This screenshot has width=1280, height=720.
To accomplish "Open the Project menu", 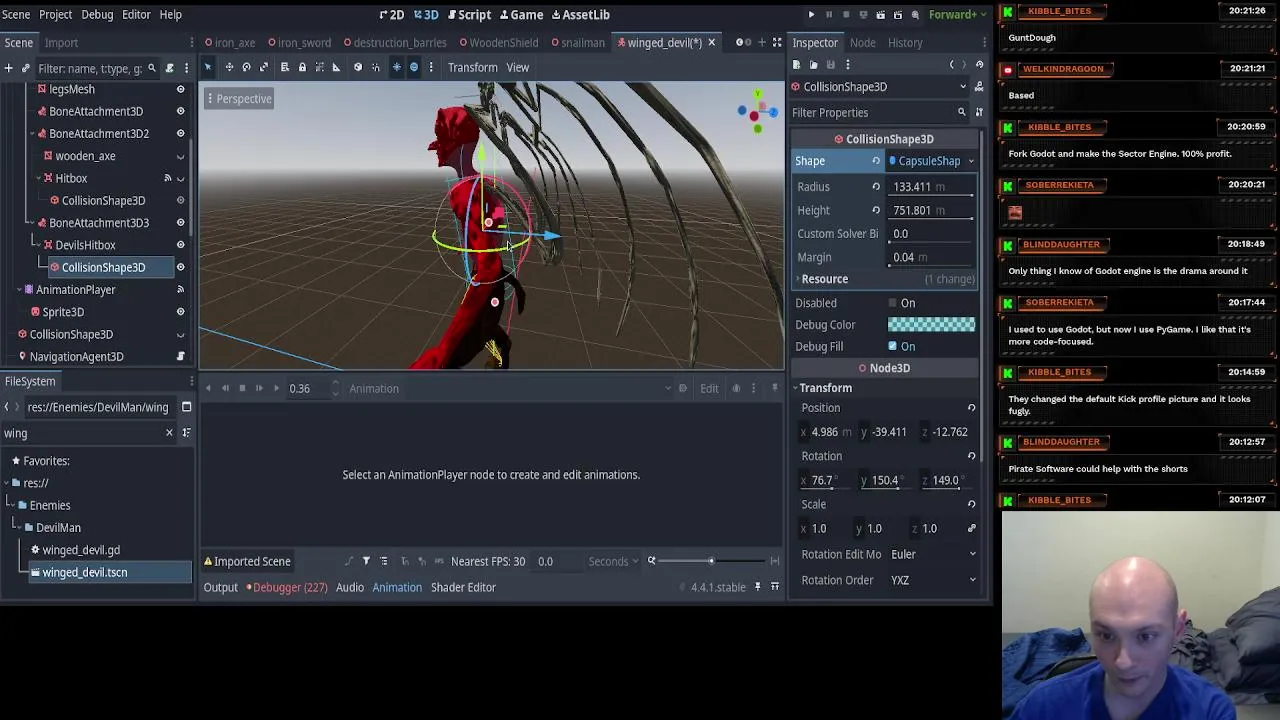I will coord(55,15).
